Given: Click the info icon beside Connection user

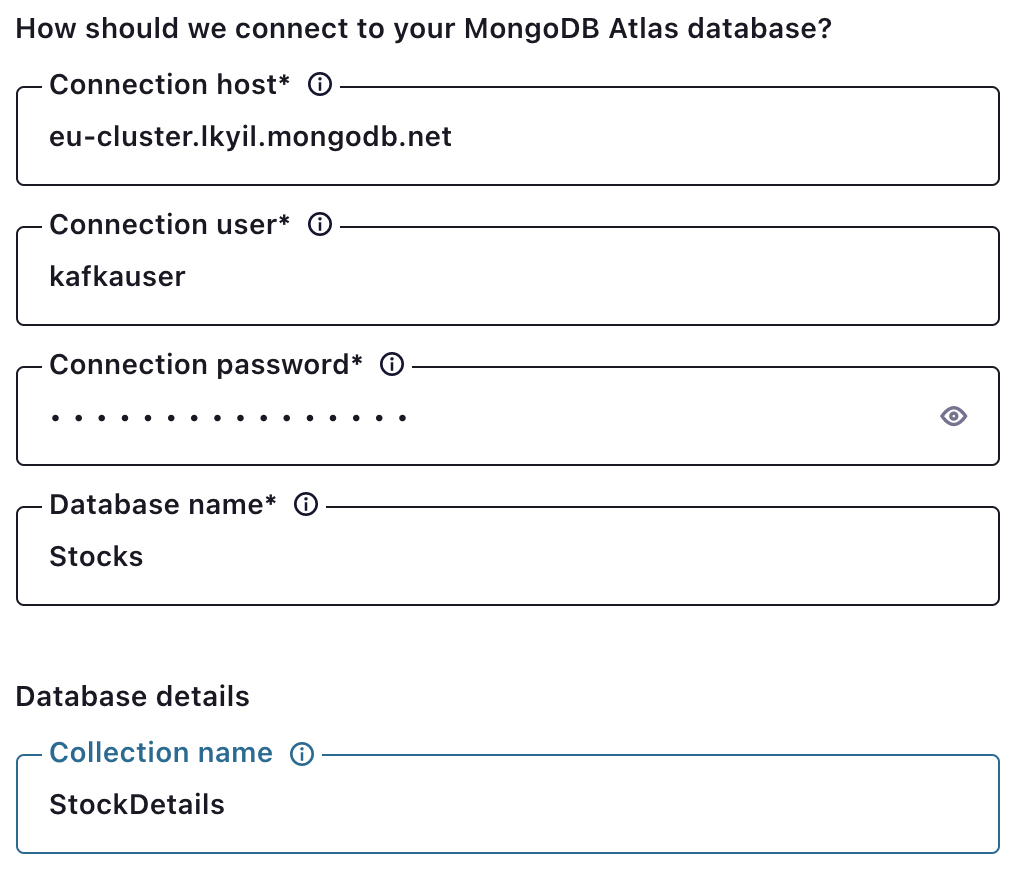Looking at the screenshot, I should coord(319,225).
